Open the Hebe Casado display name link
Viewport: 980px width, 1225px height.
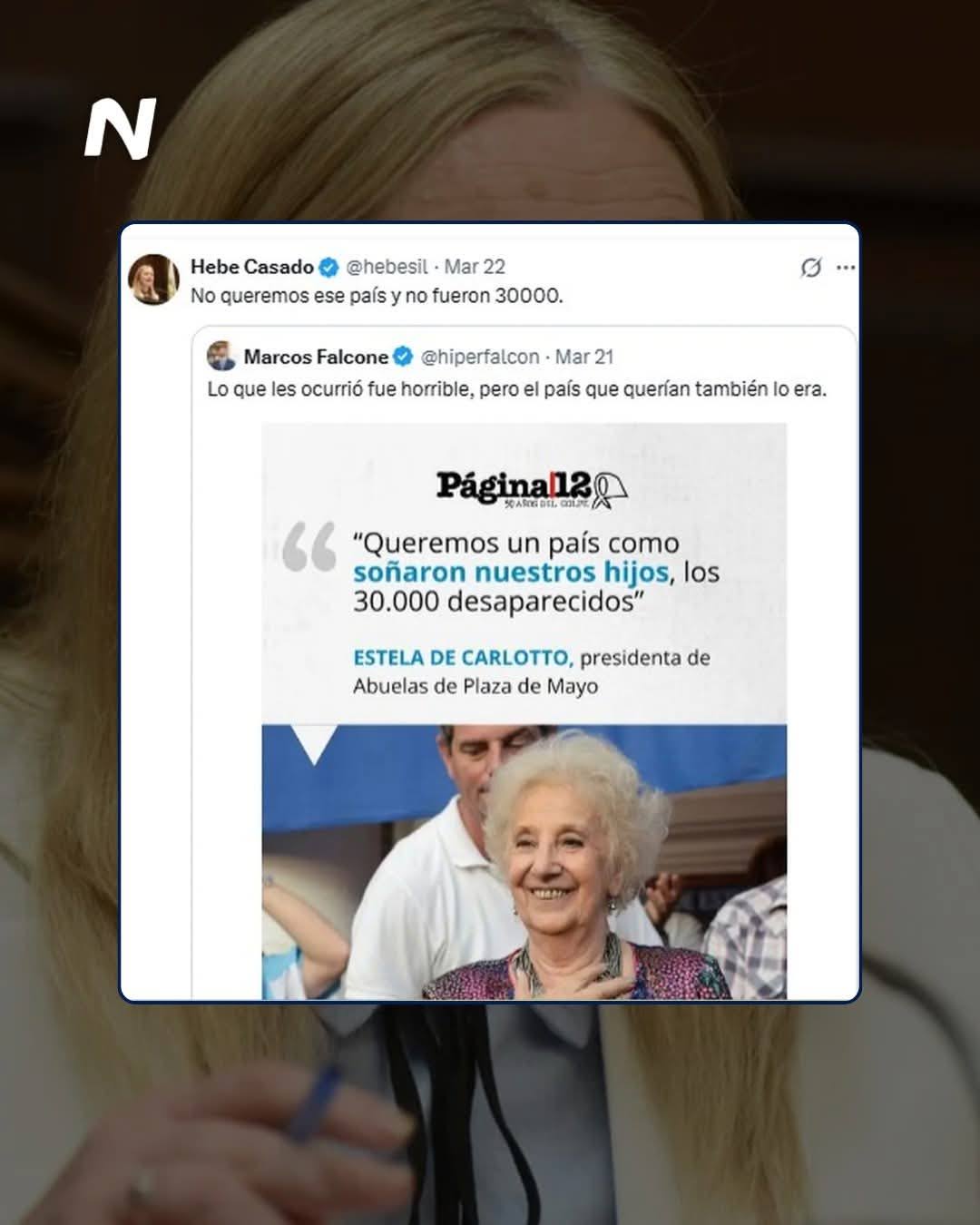click(x=252, y=267)
